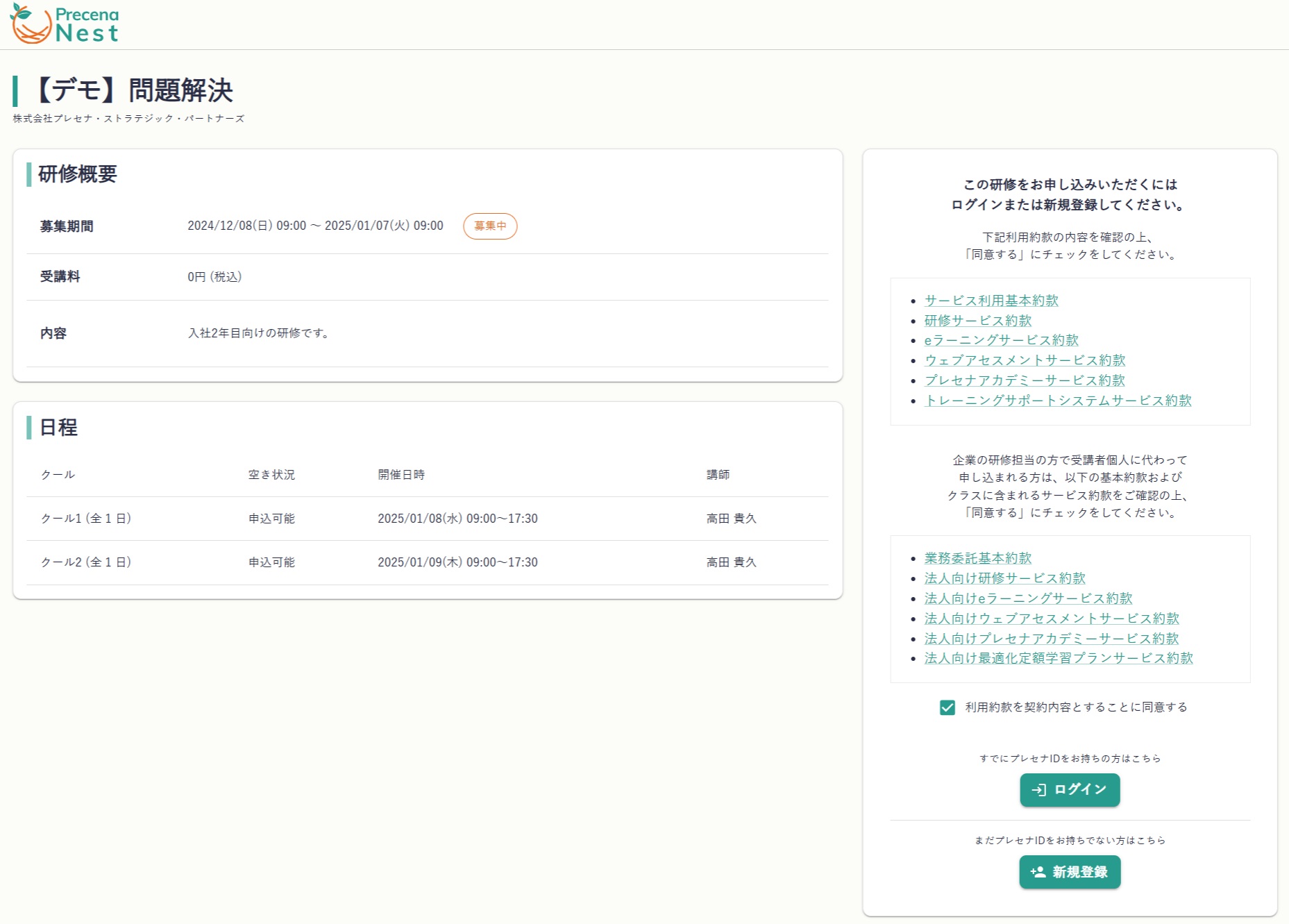Click the 募集期間 date range text
Viewport: 1289px width, 924px height.
click(x=315, y=226)
